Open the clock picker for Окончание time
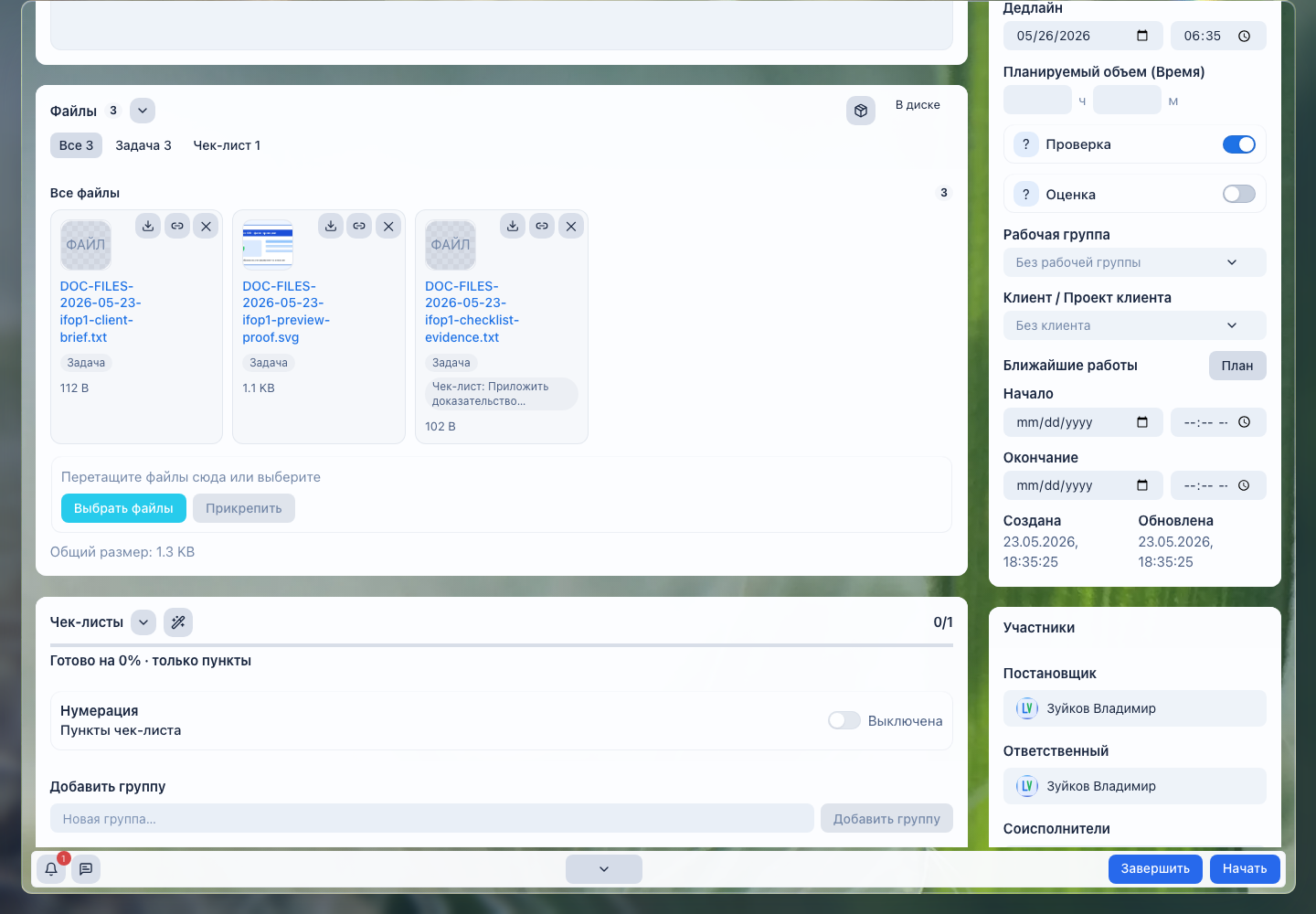Viewport: 1316px width, 914px height. point(1244,485)
